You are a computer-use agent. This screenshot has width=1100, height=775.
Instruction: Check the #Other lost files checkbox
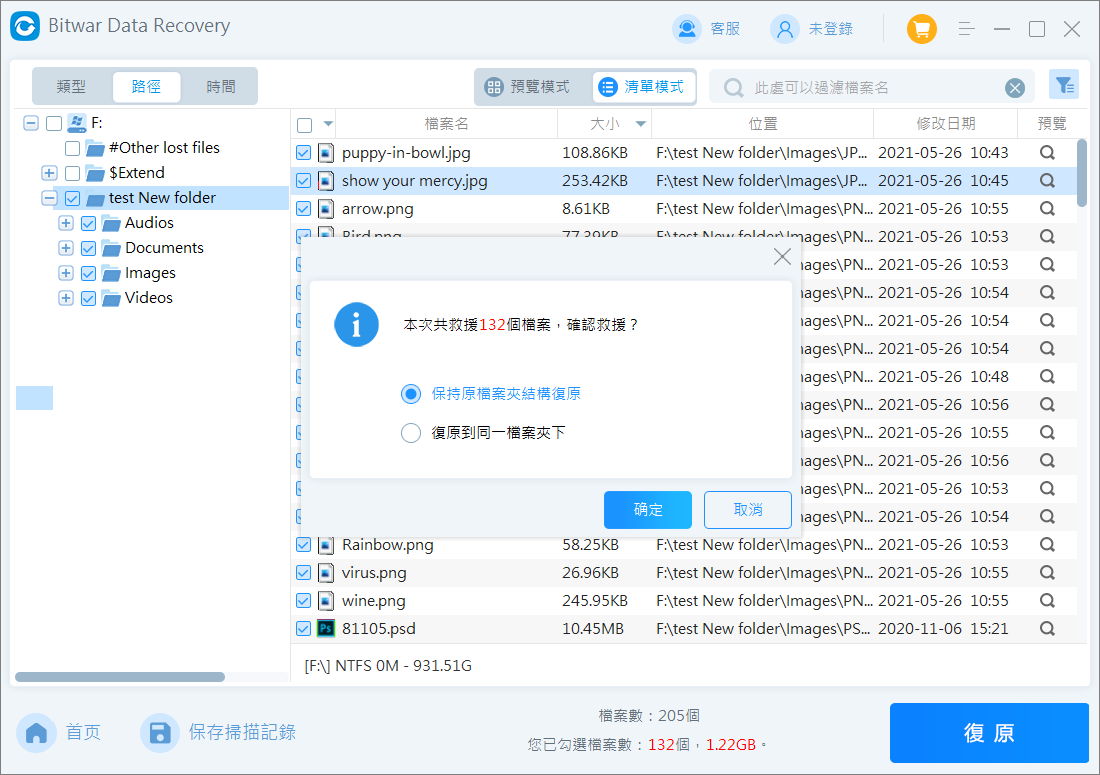click(72, 148)
